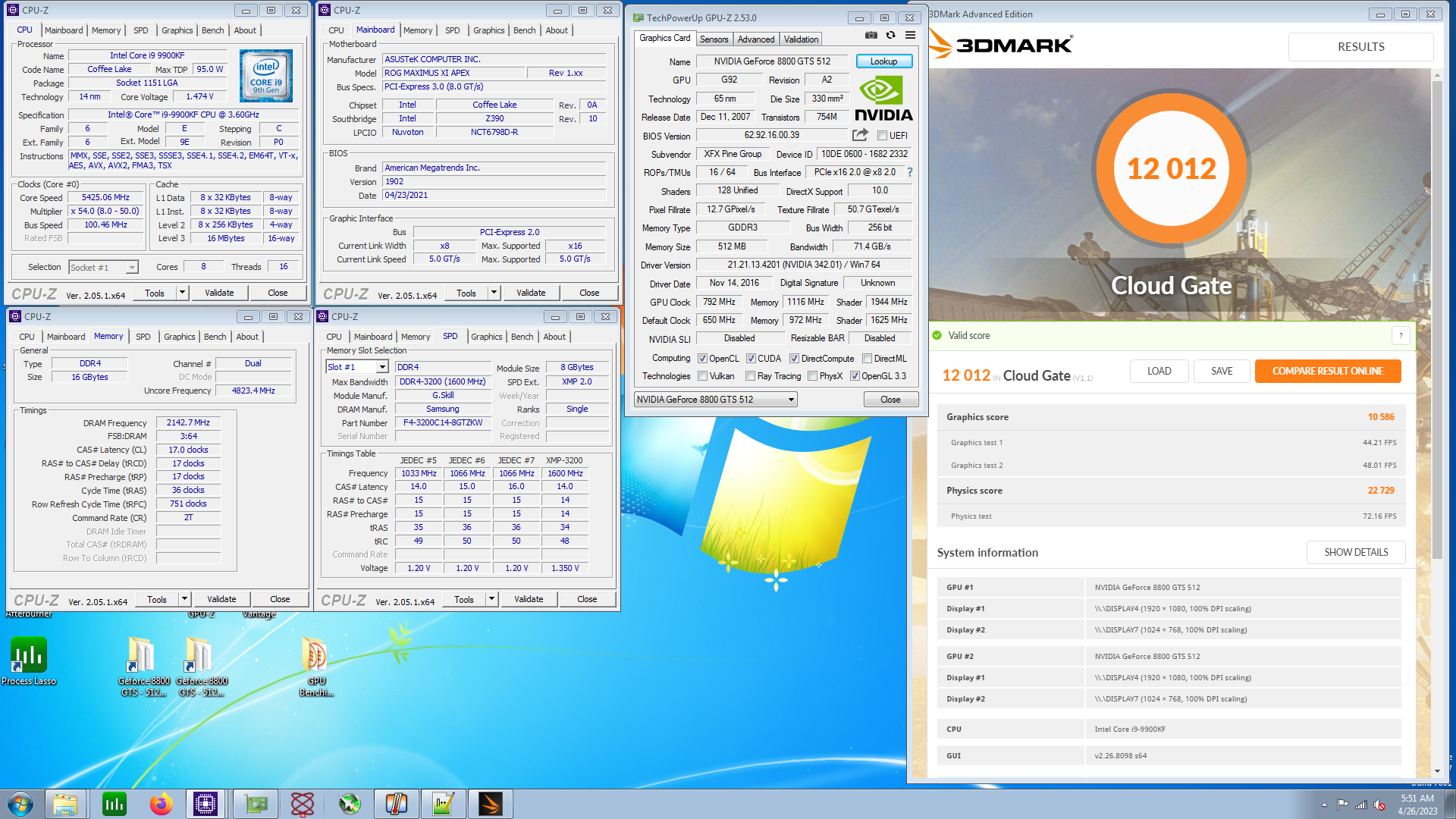Toggle the UEFI checkbox

pos(882,136)
